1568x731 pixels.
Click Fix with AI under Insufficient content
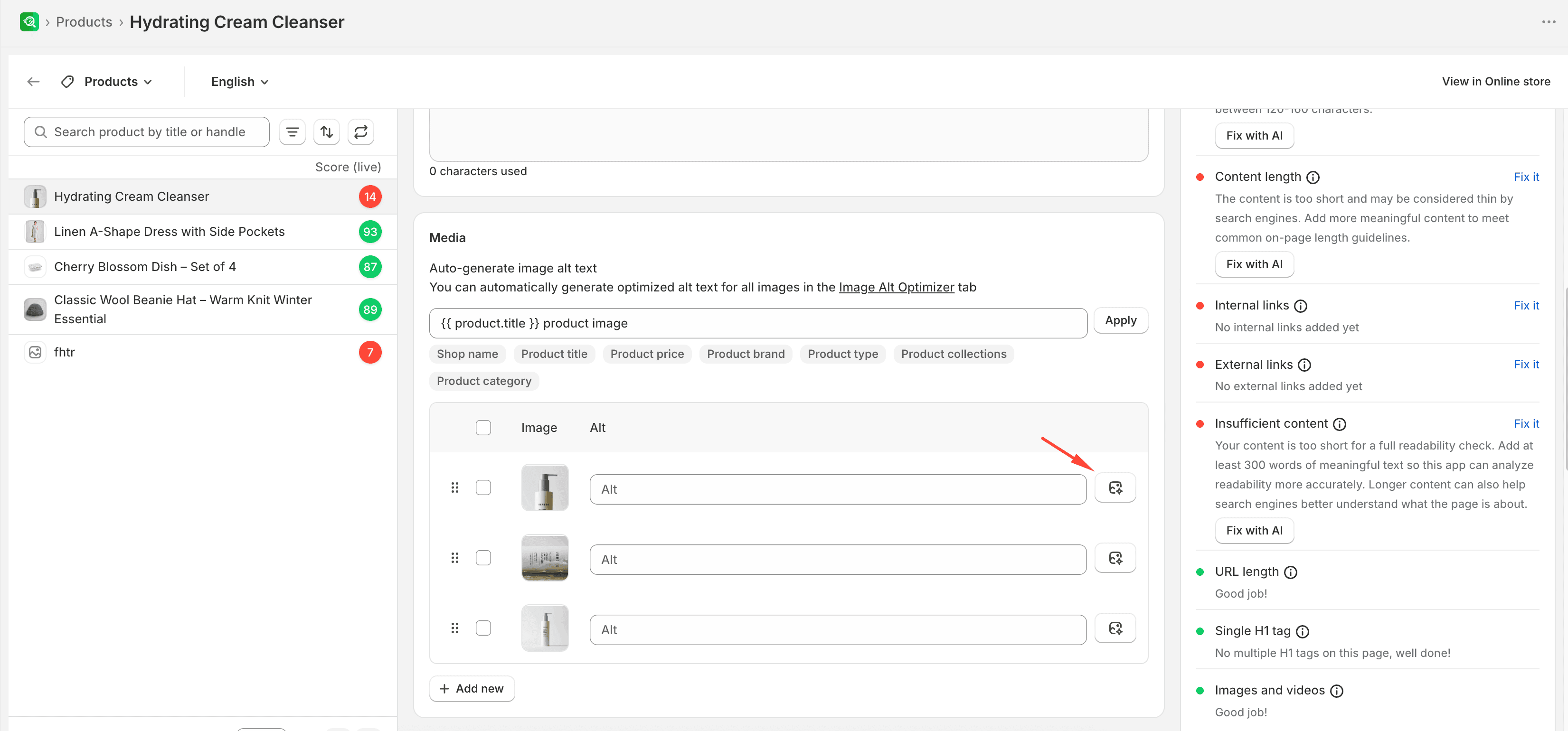coord(1254,530)
